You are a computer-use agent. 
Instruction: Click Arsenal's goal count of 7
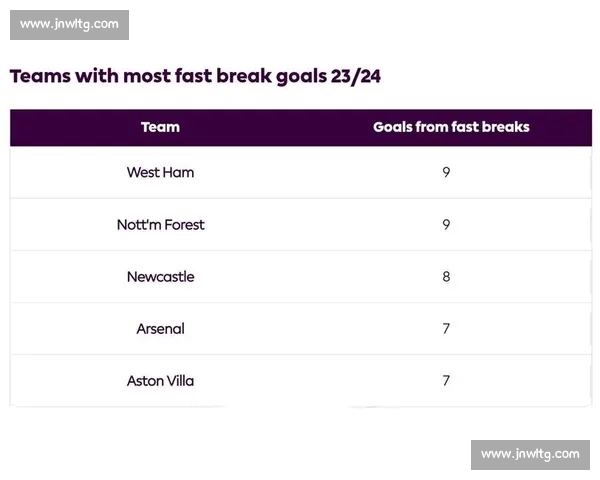(446, 328)
